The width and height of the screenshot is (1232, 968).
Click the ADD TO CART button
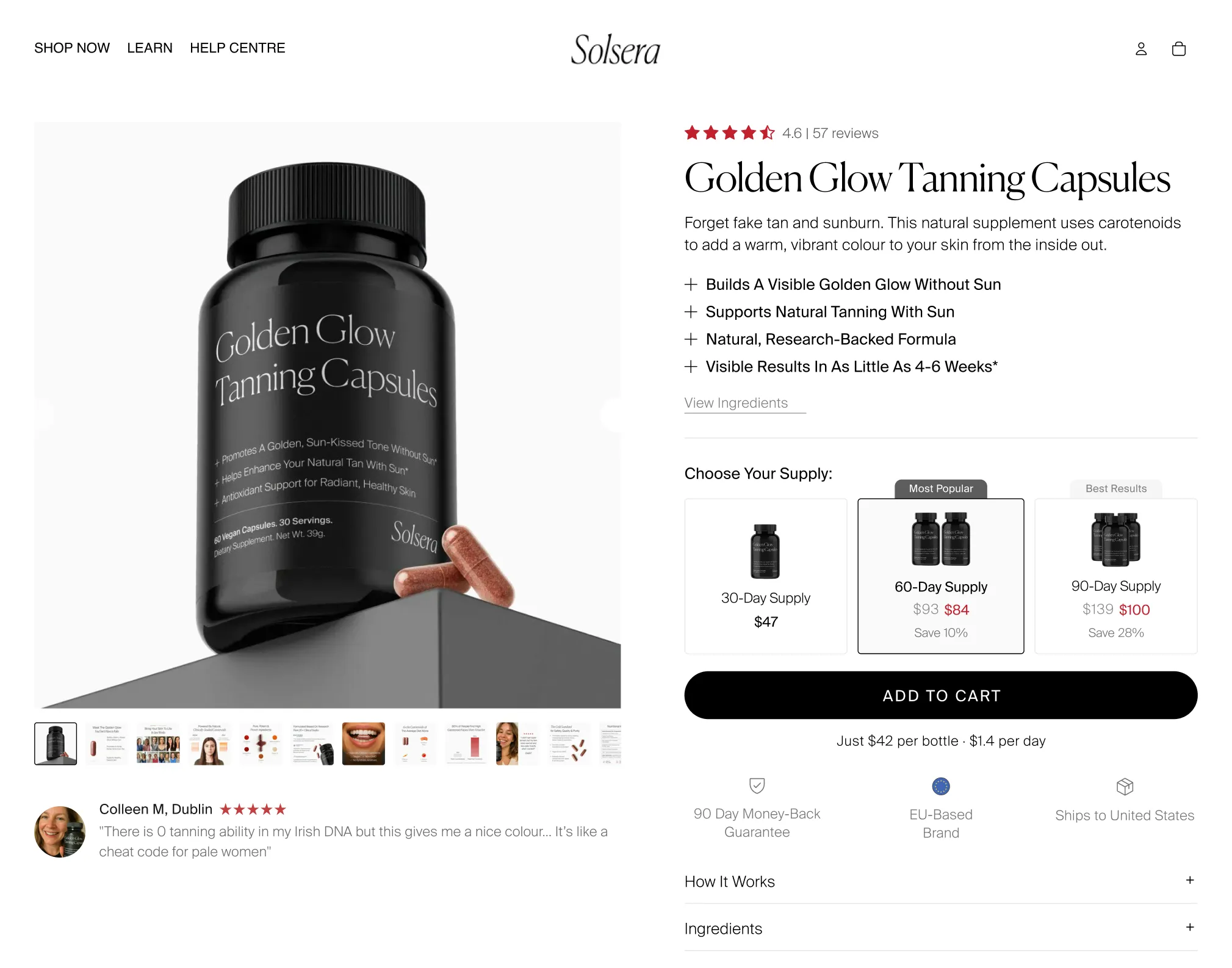pyautogui.click(x=940, y=695)
